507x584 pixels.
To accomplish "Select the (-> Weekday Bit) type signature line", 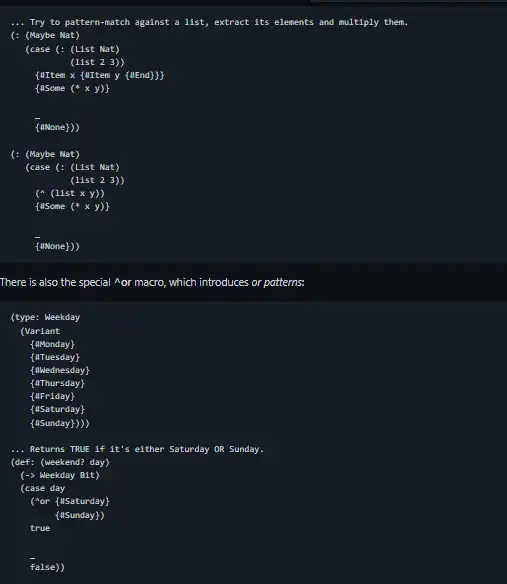I will 60,475.
